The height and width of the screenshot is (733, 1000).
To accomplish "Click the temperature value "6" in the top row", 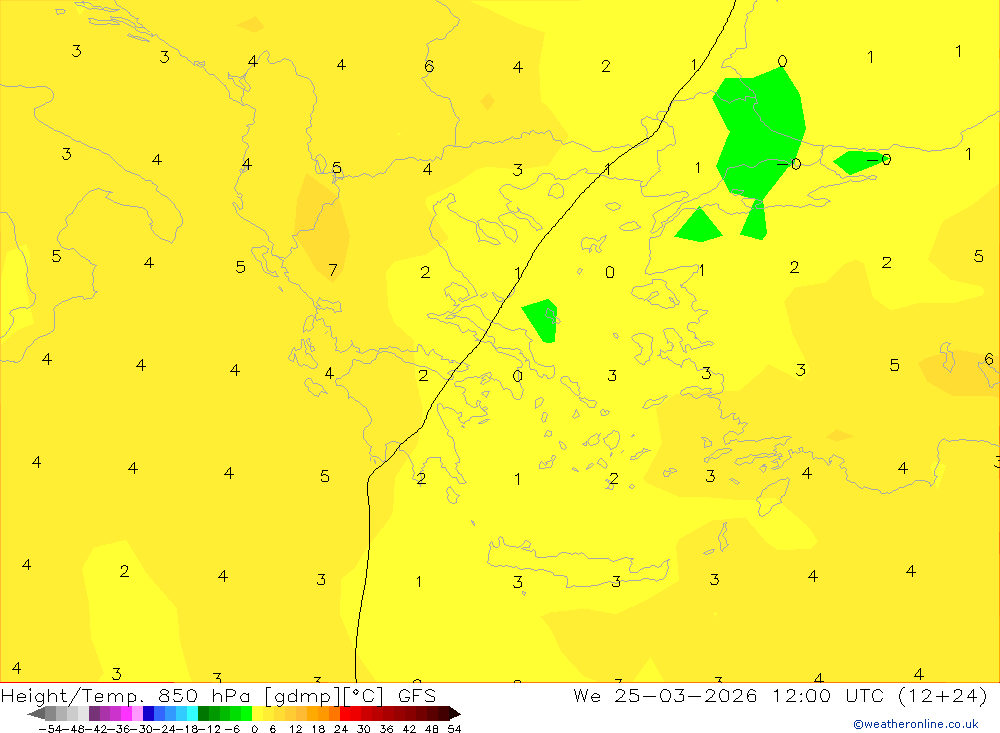I will click(x=429, y=66).
